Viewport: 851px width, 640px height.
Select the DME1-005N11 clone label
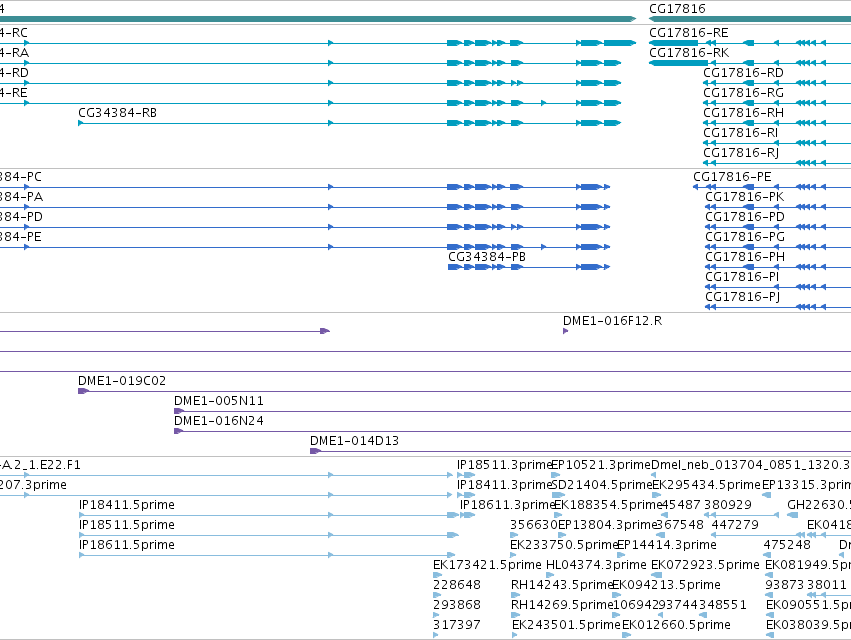click(x=219, y=401)
